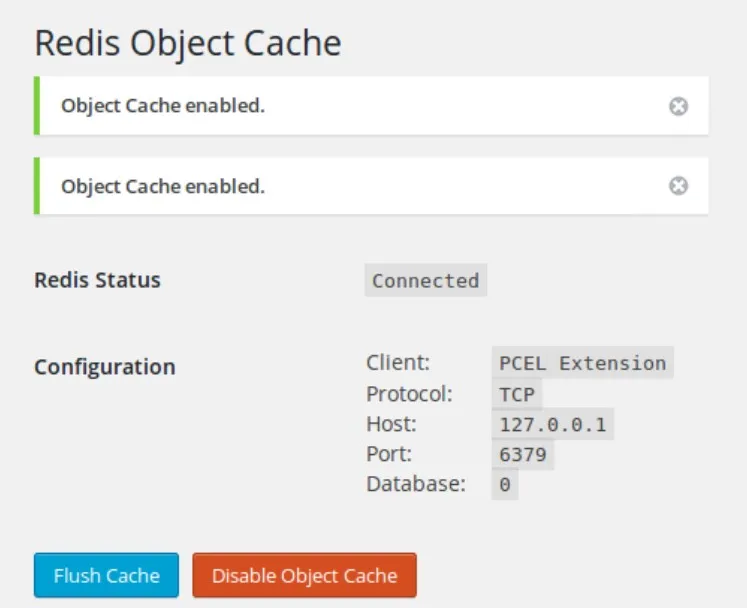The height and width of the screenshot is (608, 747).
Task: Click the Client: field label
Action: click(x=398, y=363)
